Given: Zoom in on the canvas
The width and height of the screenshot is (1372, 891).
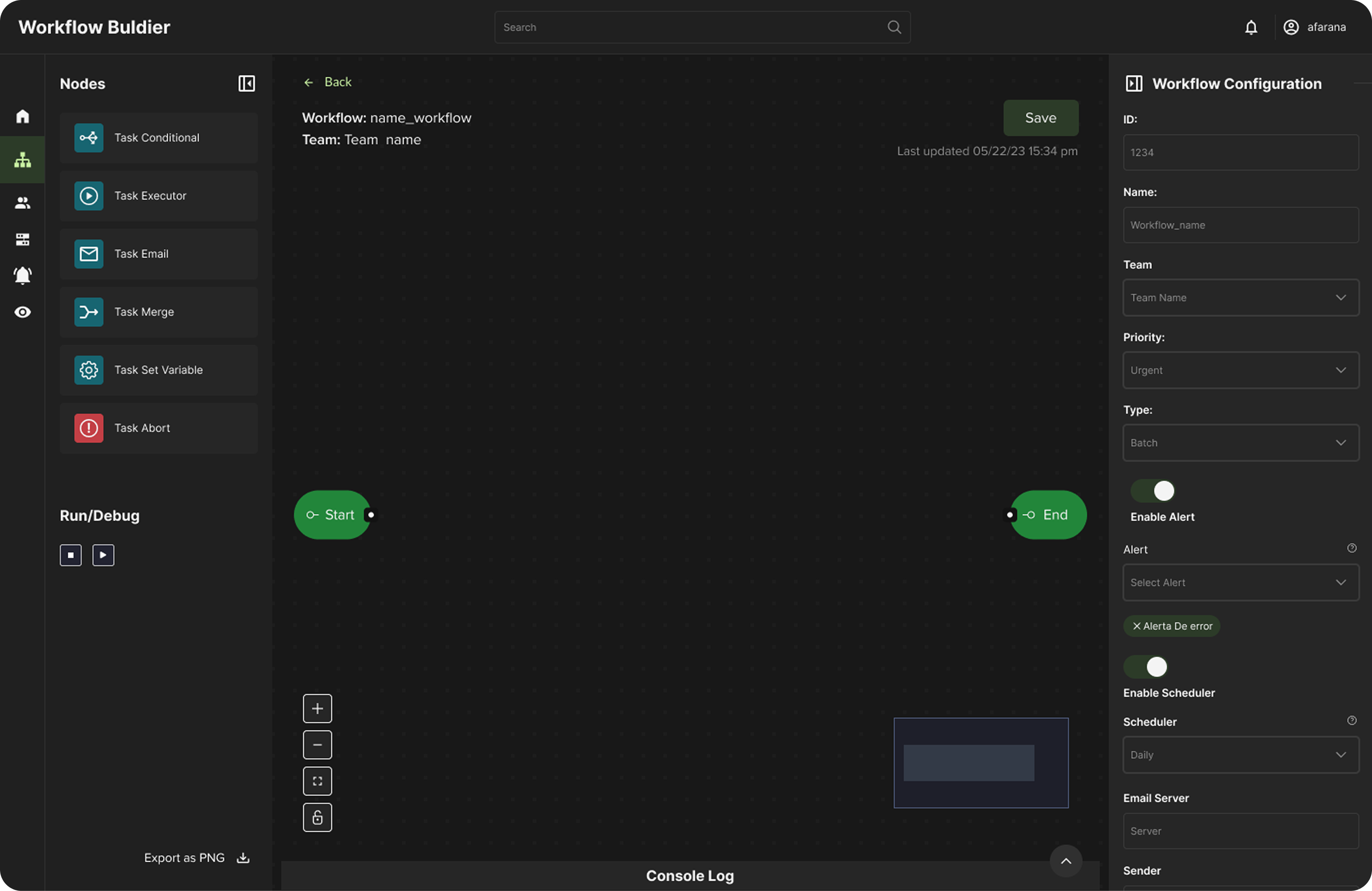Looking at the screenshot, I should tap(318, 708).
